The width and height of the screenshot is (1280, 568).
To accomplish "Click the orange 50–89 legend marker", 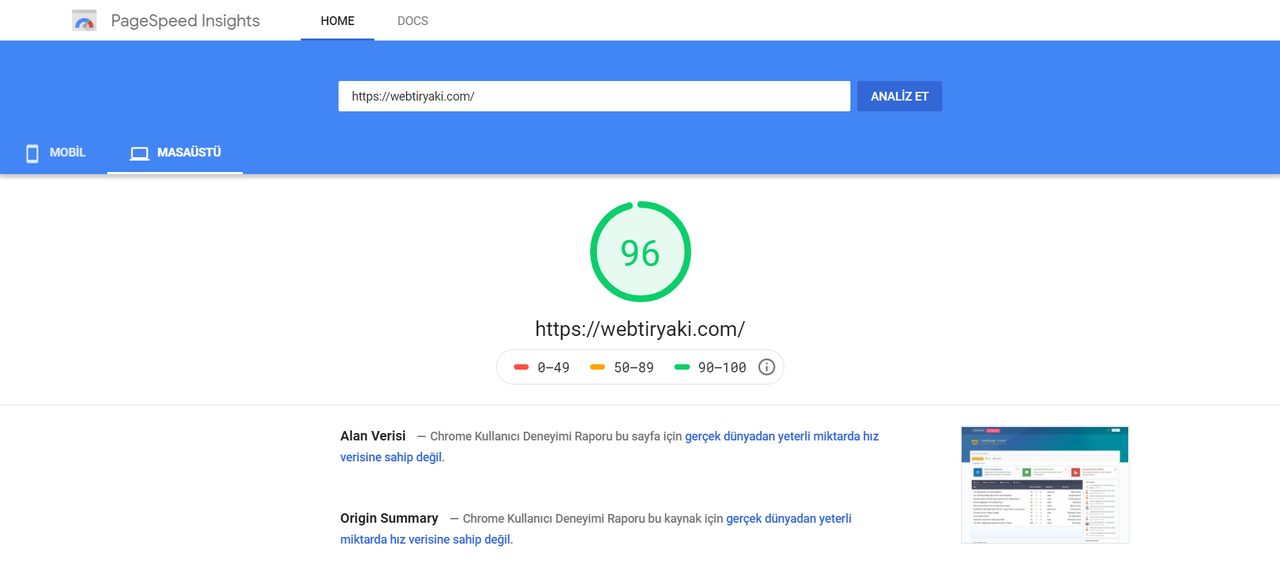I will pyautogui.click(x=597, y=367).
